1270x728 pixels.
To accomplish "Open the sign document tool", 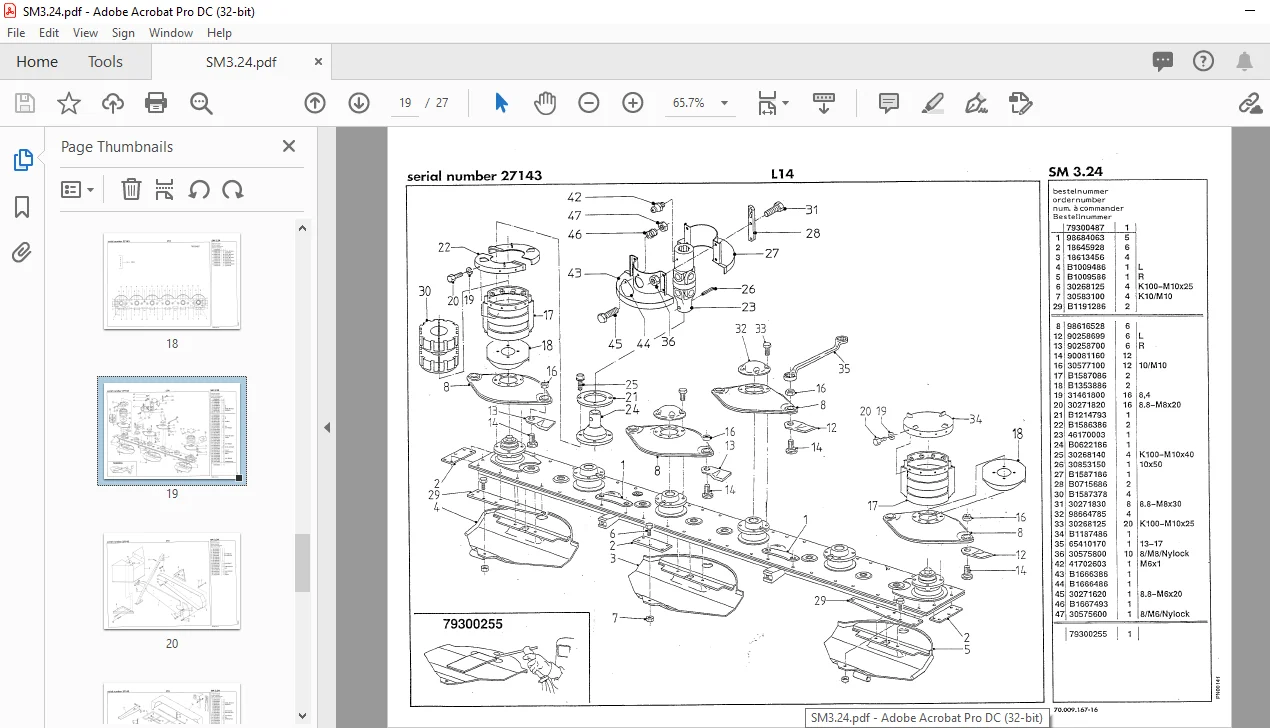I will (x=976, y=103).
